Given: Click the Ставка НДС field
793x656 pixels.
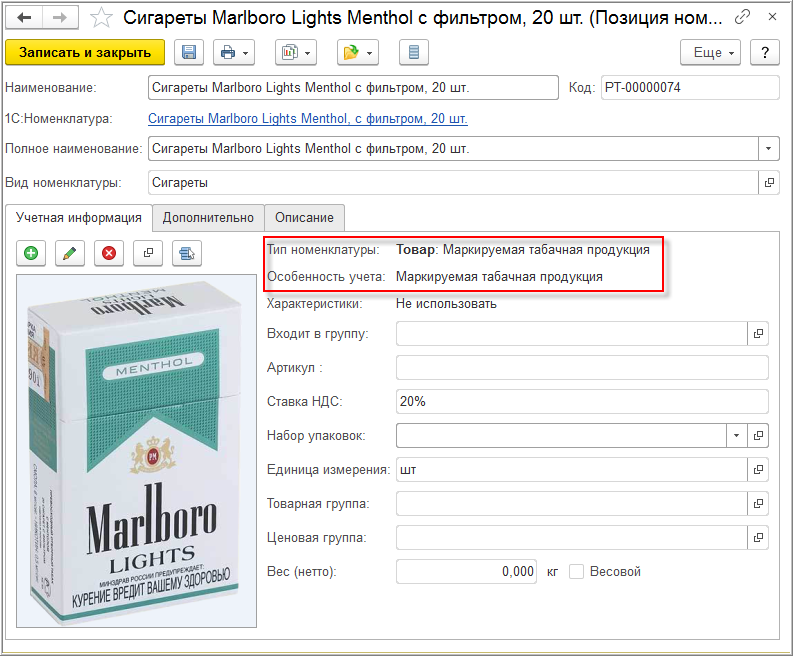Looking at the screenshot, I should point(582,402).
